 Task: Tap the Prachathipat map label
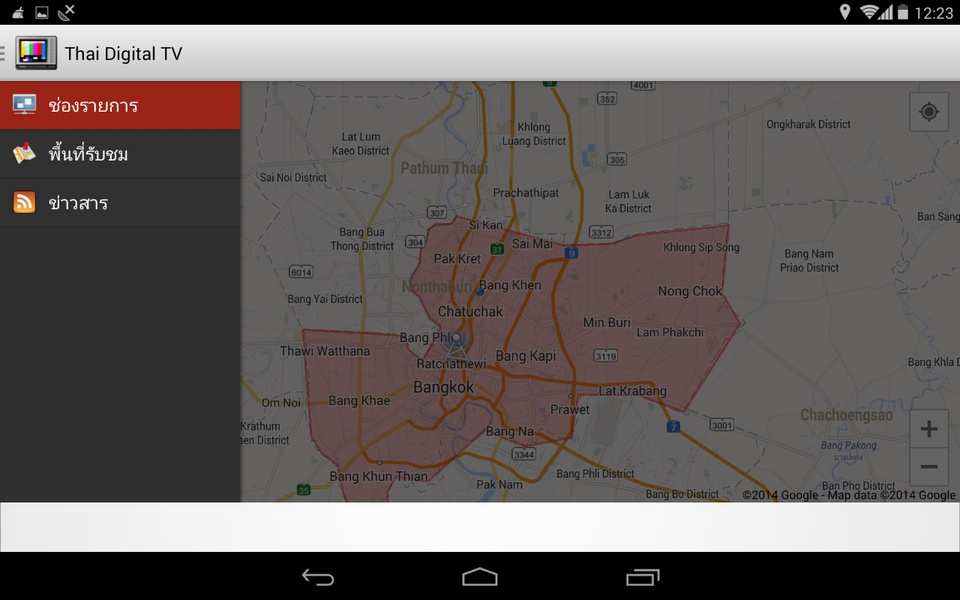point(526,193)
